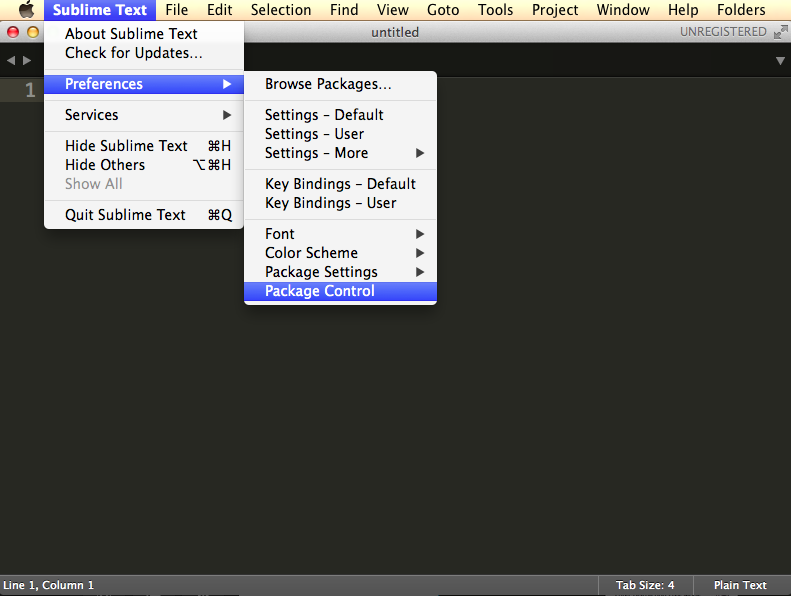Click the Line 1, Column 1 status text

48,585
